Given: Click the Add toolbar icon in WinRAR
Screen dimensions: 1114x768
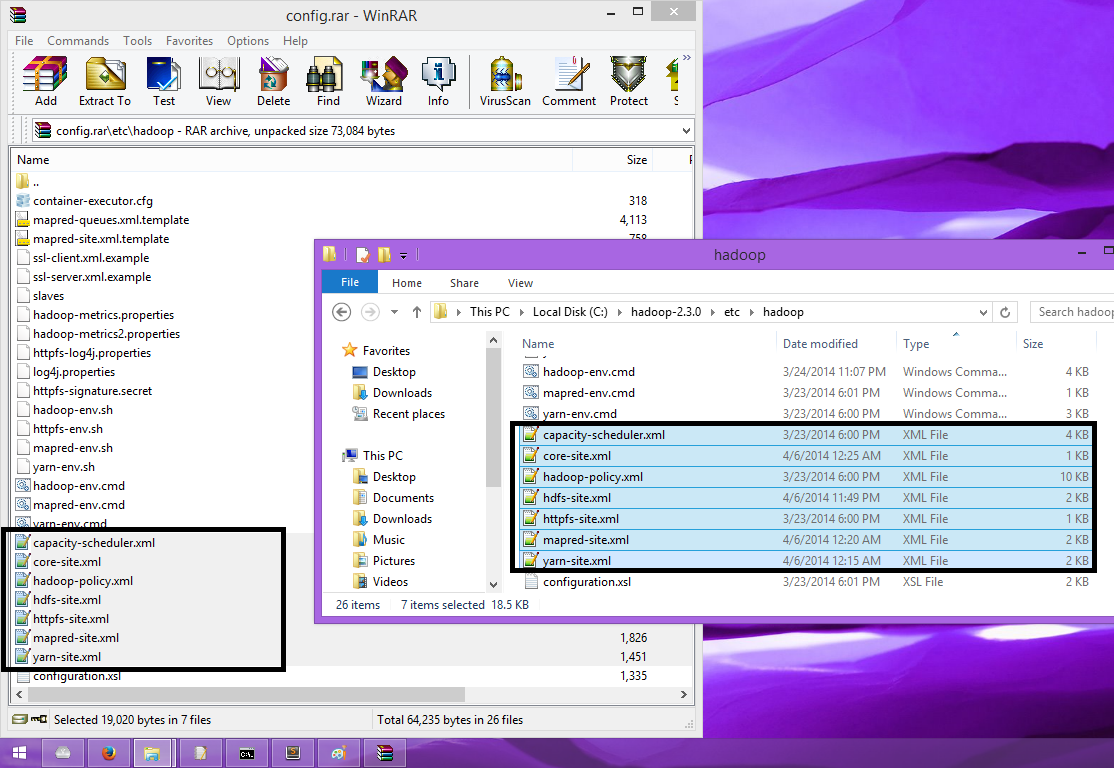Looking at the screenshot, I should (x=45, y=82).
